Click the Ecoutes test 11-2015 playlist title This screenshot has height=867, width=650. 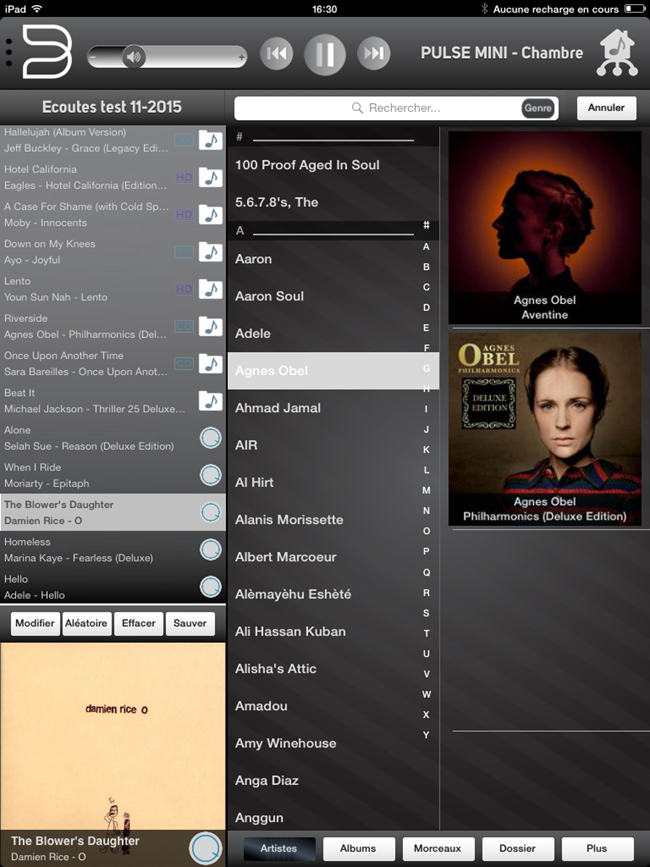112,107
